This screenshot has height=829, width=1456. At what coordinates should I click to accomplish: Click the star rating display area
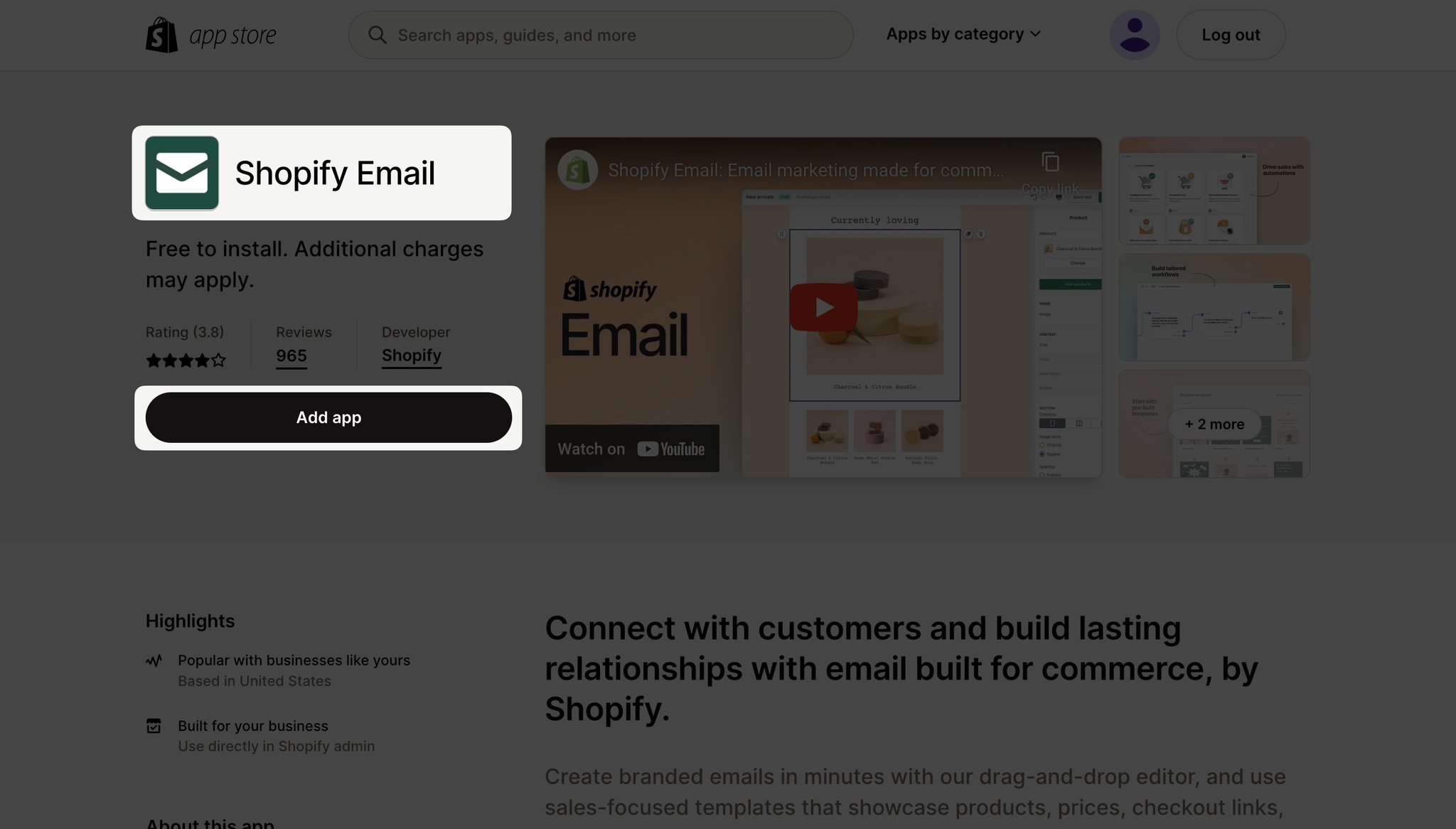(x=185, y=360)
